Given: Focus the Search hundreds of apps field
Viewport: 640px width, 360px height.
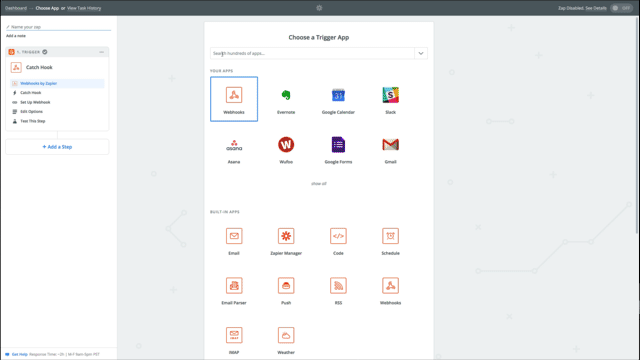Looking at the screenshot, I should click(312, 53).
